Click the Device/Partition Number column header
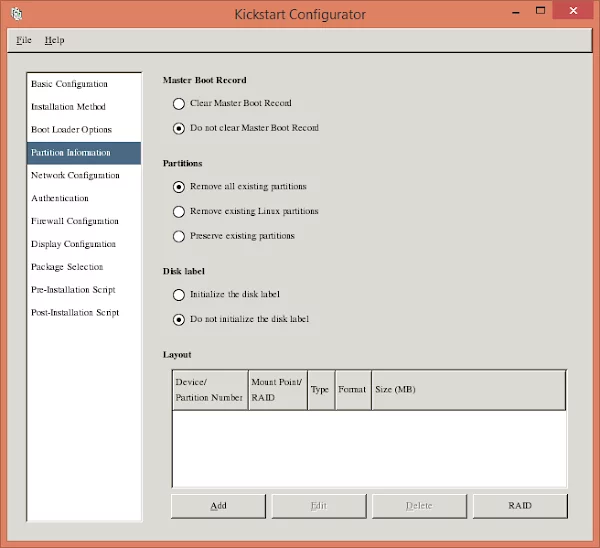 210,390
